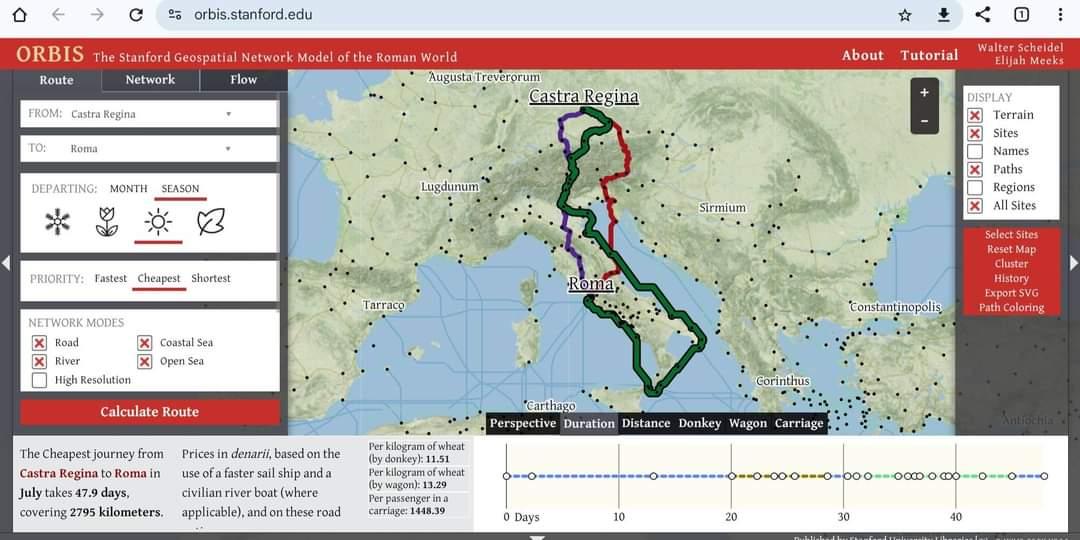Toggle the Terrain display checkbox
Screen dimensions: 1080x540
(x=975, y=115)
